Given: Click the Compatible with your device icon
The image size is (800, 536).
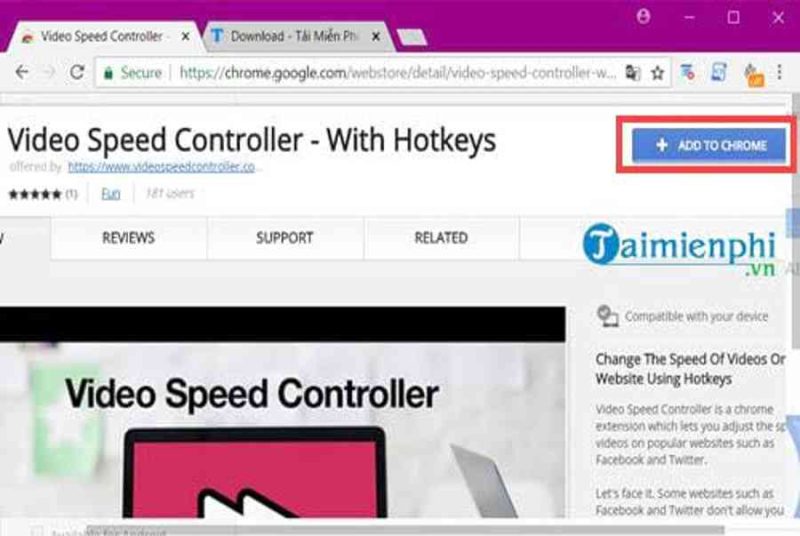Looking at the screenshot, I should coord(607,316).
